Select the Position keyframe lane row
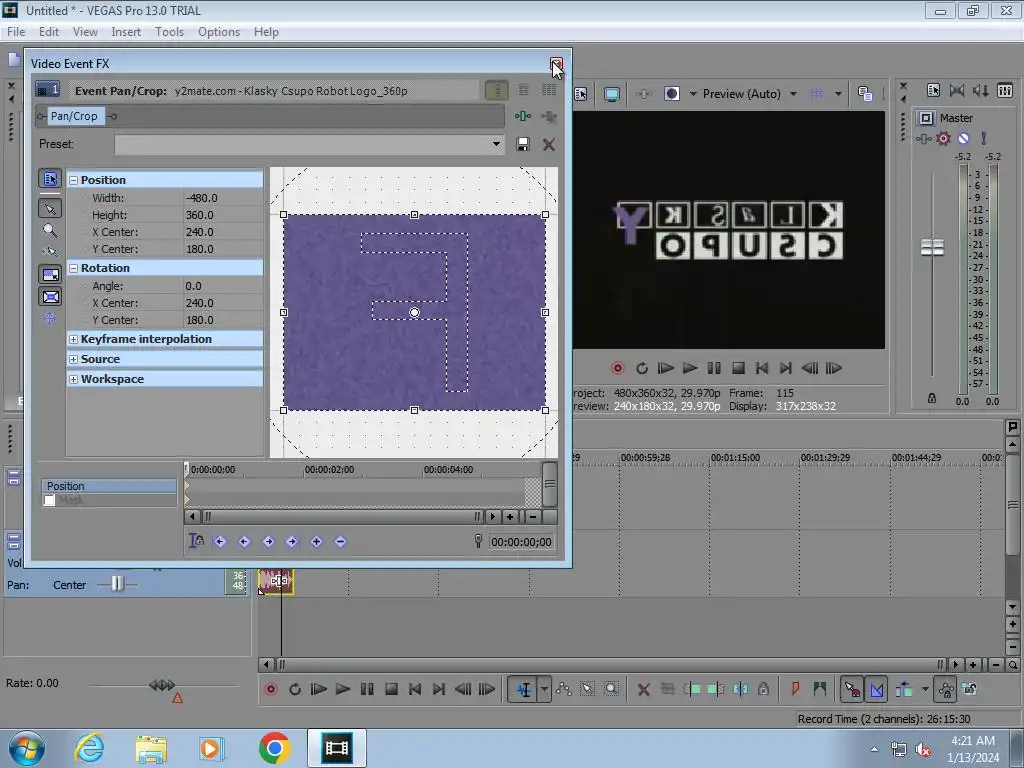This screenshot has height=768, width=1024. (109, 486)
